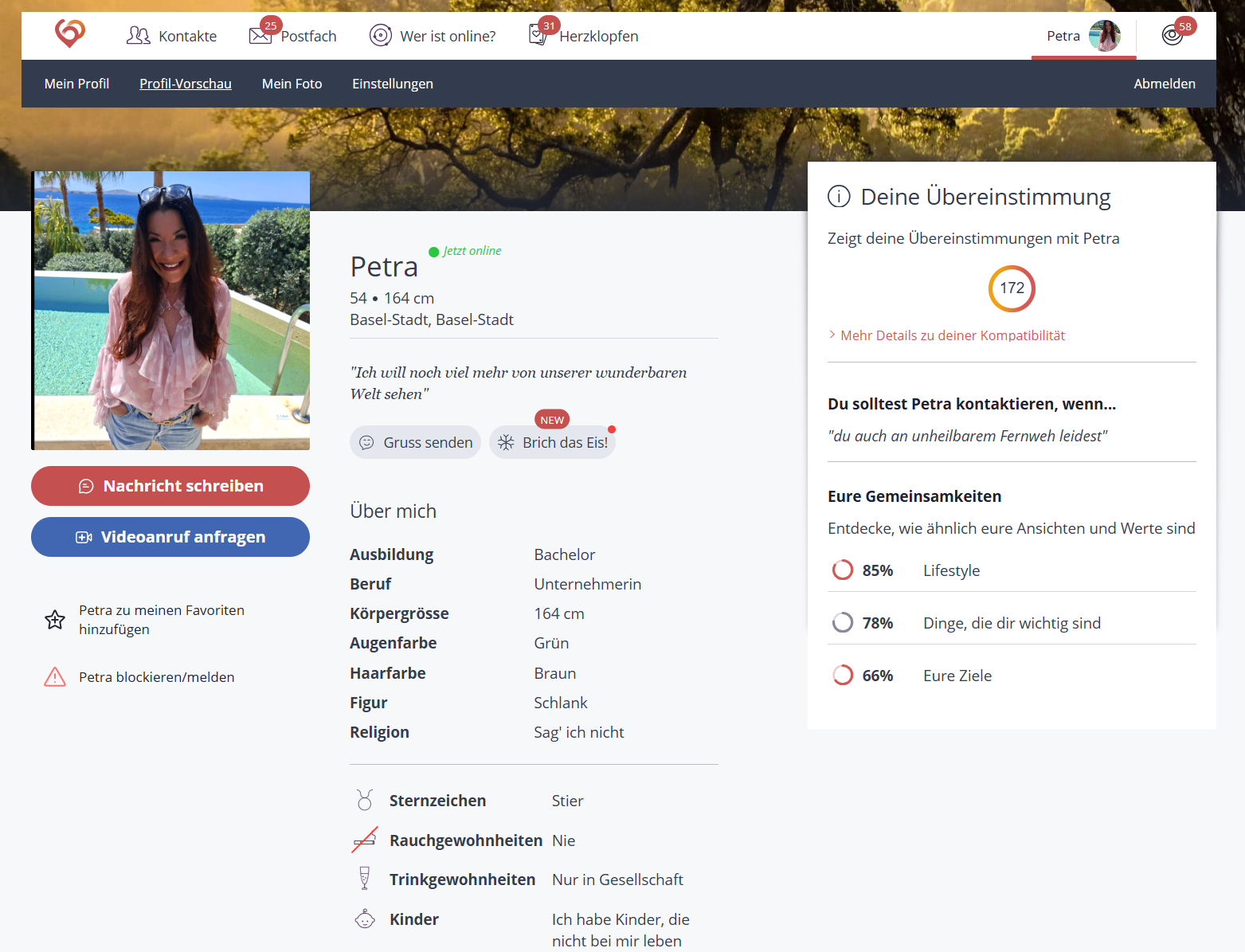Click the Wer ist online radar icon
Screen dimensions: 1245x952
[381, 36]
